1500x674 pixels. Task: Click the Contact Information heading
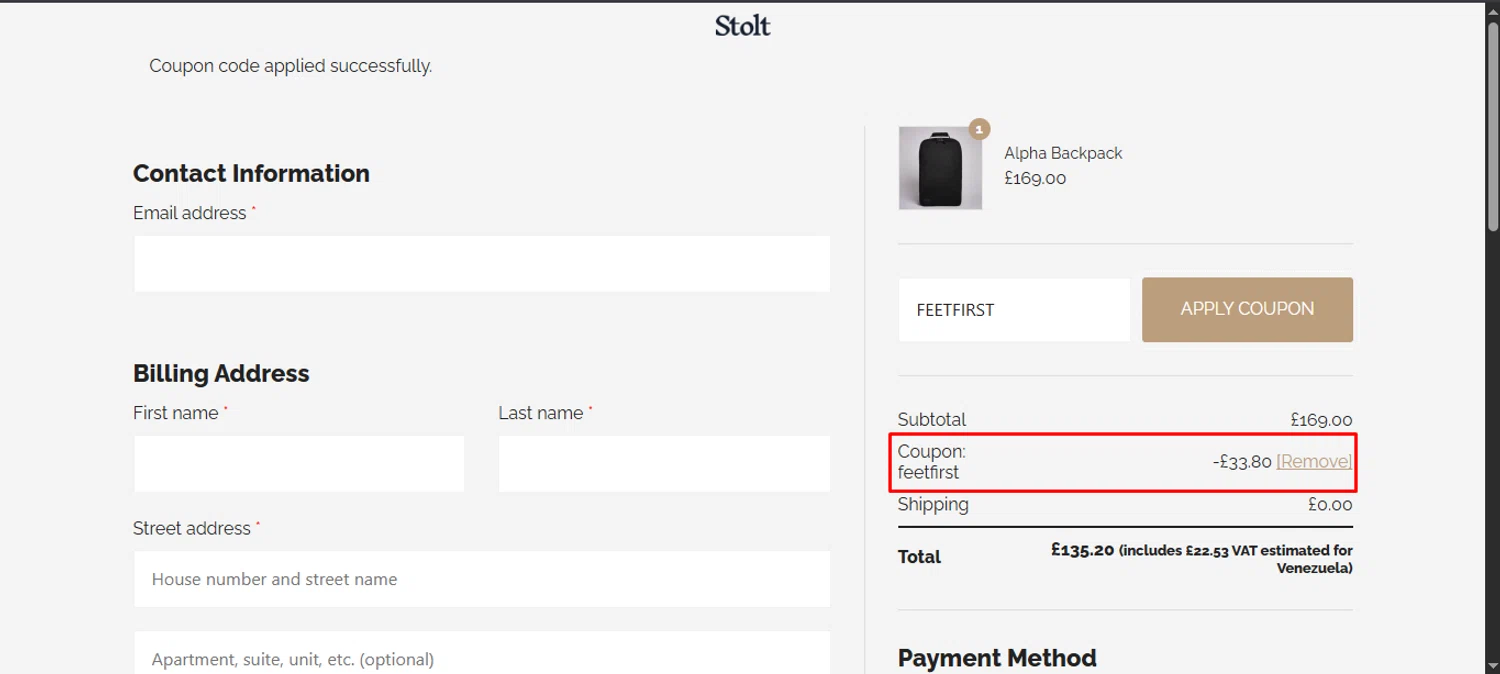click(x=251, y=173)
